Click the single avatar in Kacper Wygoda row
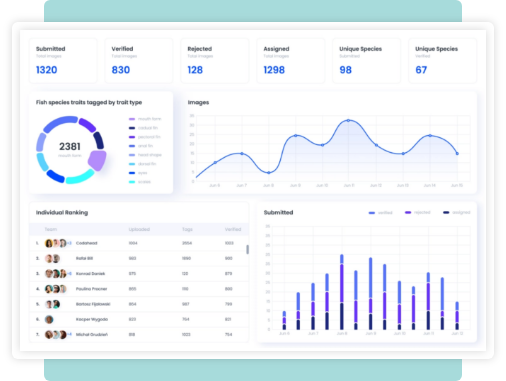This screenshot has width=506, height=381. pos(49,319)
